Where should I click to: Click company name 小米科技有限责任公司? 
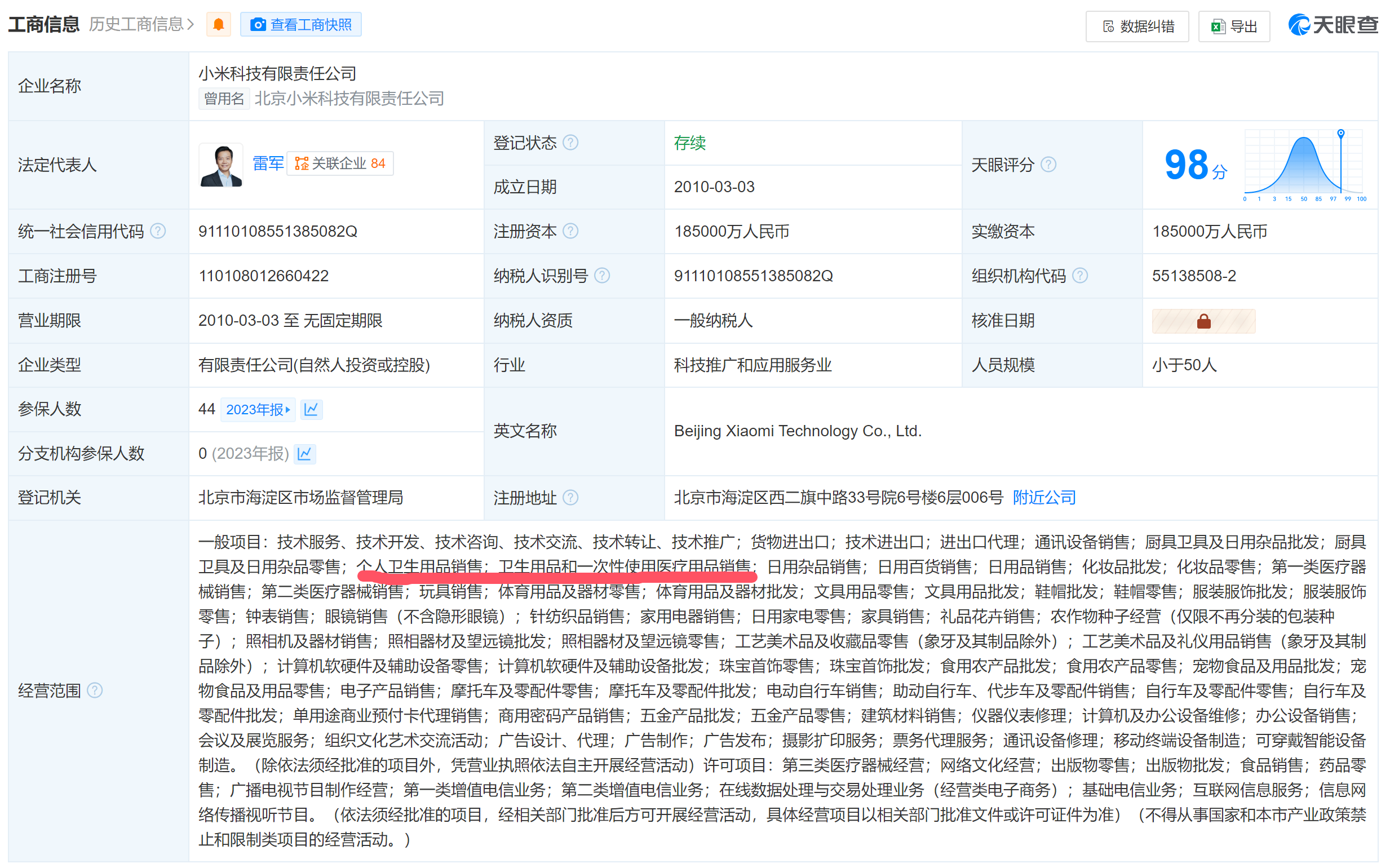coord(277,73)
